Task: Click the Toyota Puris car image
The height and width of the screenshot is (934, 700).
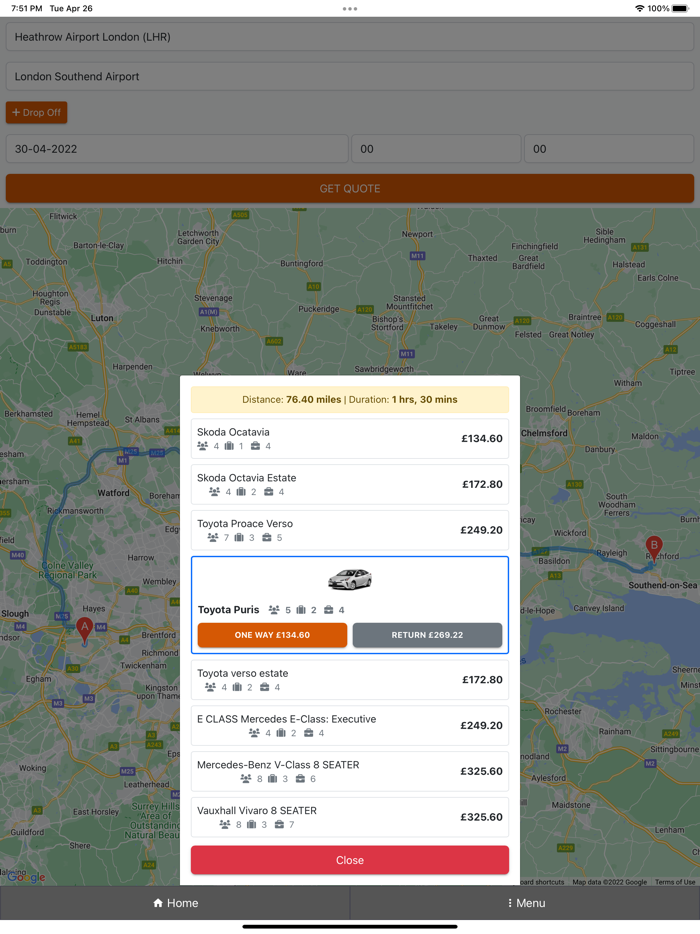Action: pyautogui.click(x=350, y=579)
